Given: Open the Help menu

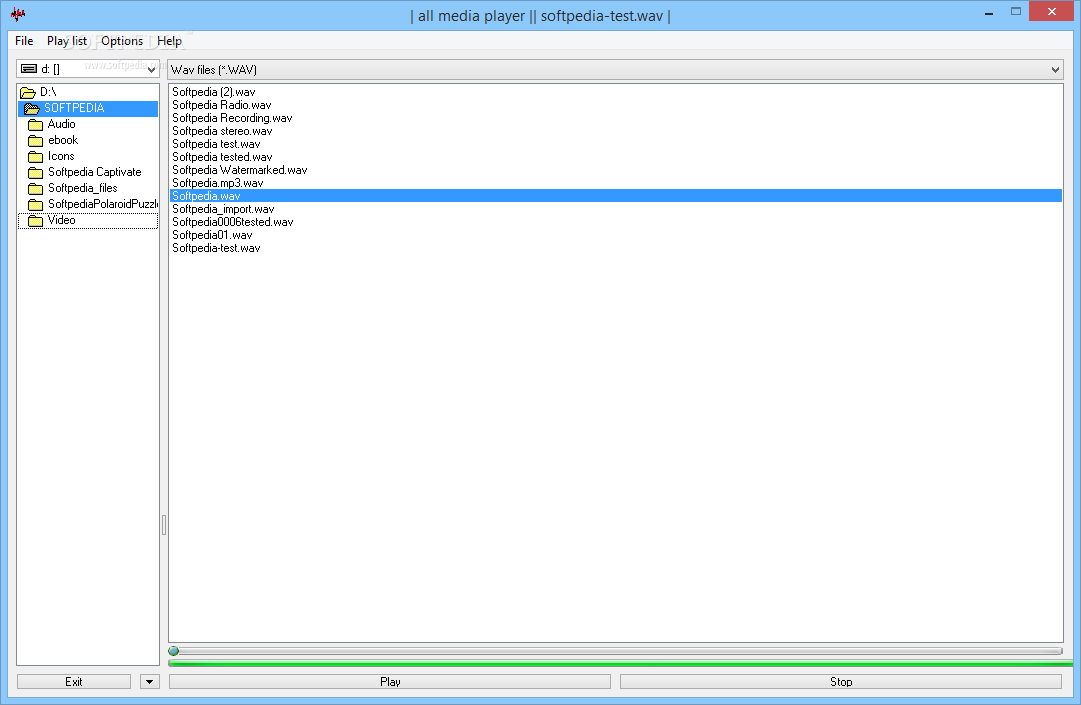Looking at the screenshot, I should (x=169, y=41).
